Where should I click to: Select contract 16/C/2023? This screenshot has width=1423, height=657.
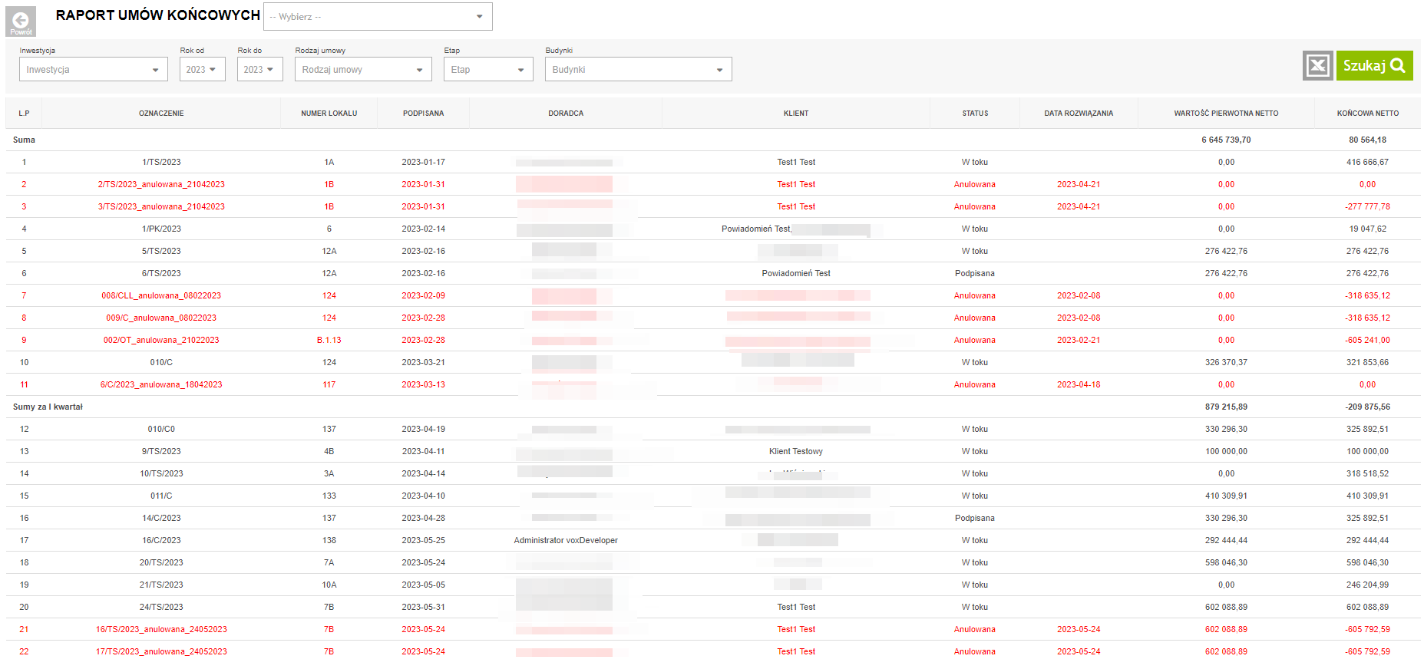(x=161, y=540)
